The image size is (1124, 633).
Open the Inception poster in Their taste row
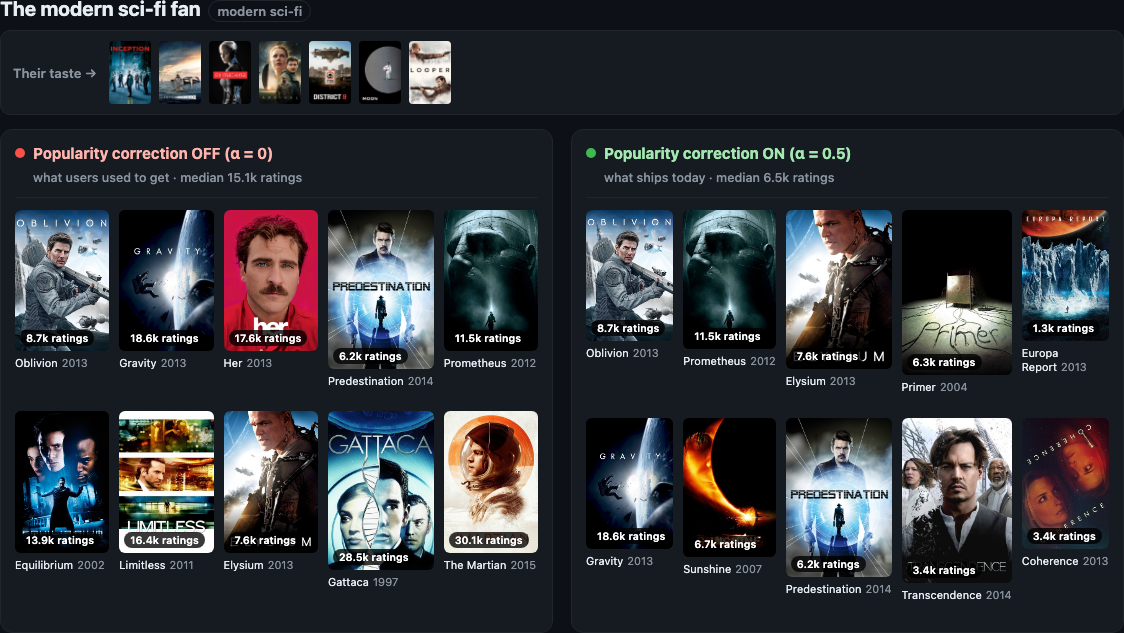130,72
